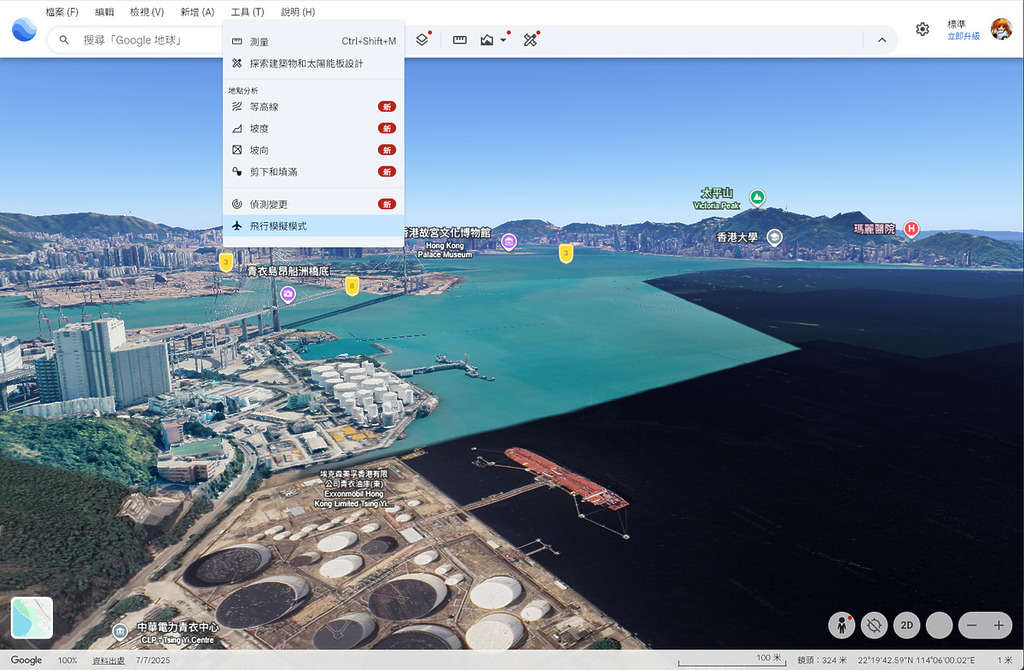The image size is (1024, 670).
Task: Select the ruler measure tool in the toolbar
Action: (x=460, y=40)
